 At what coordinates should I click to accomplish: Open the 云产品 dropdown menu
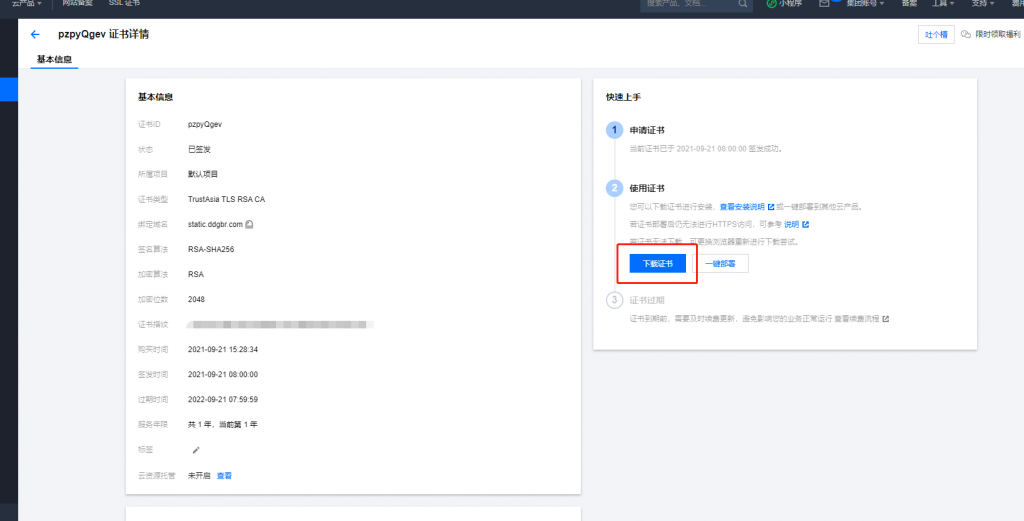[x=27, y=3]
